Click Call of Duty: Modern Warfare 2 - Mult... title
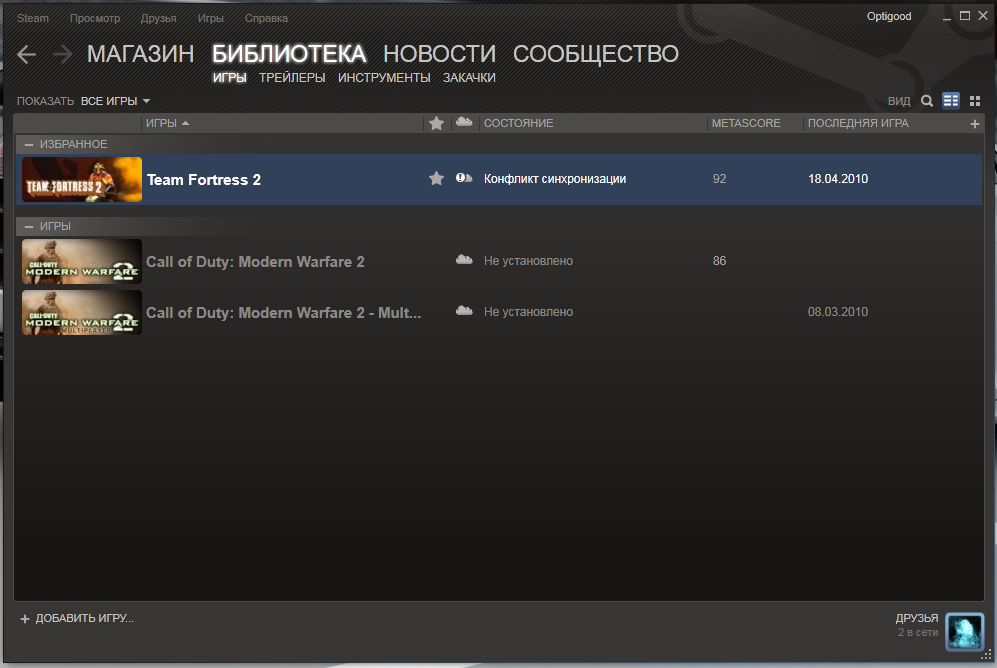Image resolution: width=997 pixels, height=668 pixels. [x=284, y=313]
